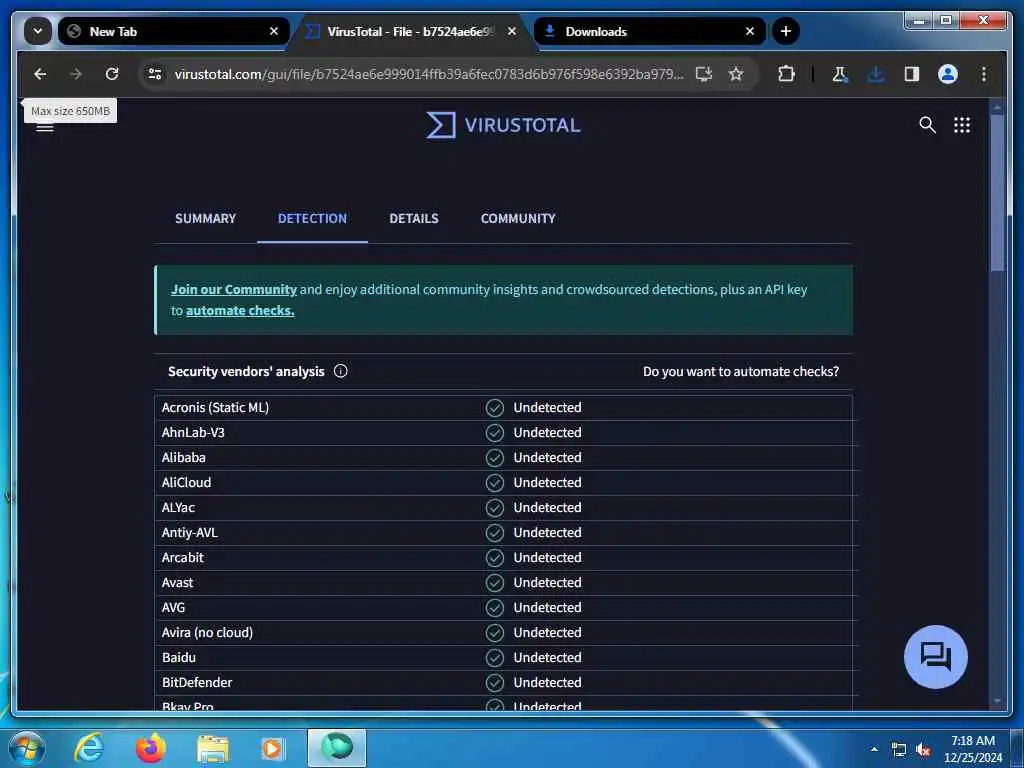This screenshot has height=768, width=1024.
Task: Open the SUMMARY tab
Action: [205, 219]
